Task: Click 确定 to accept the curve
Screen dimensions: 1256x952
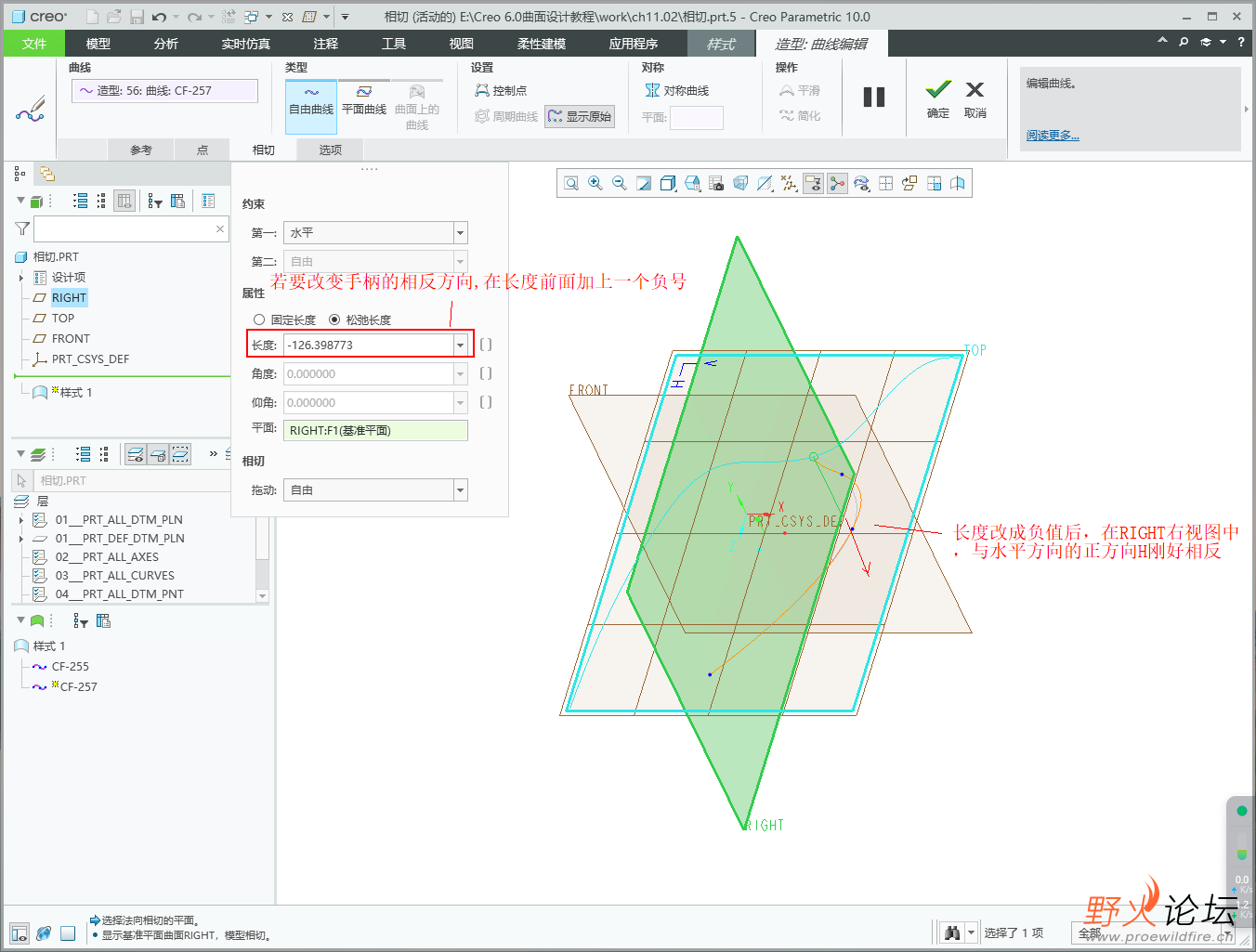Action: 938,99
